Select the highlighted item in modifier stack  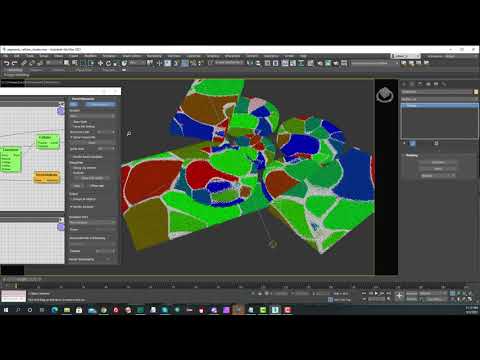439,106
